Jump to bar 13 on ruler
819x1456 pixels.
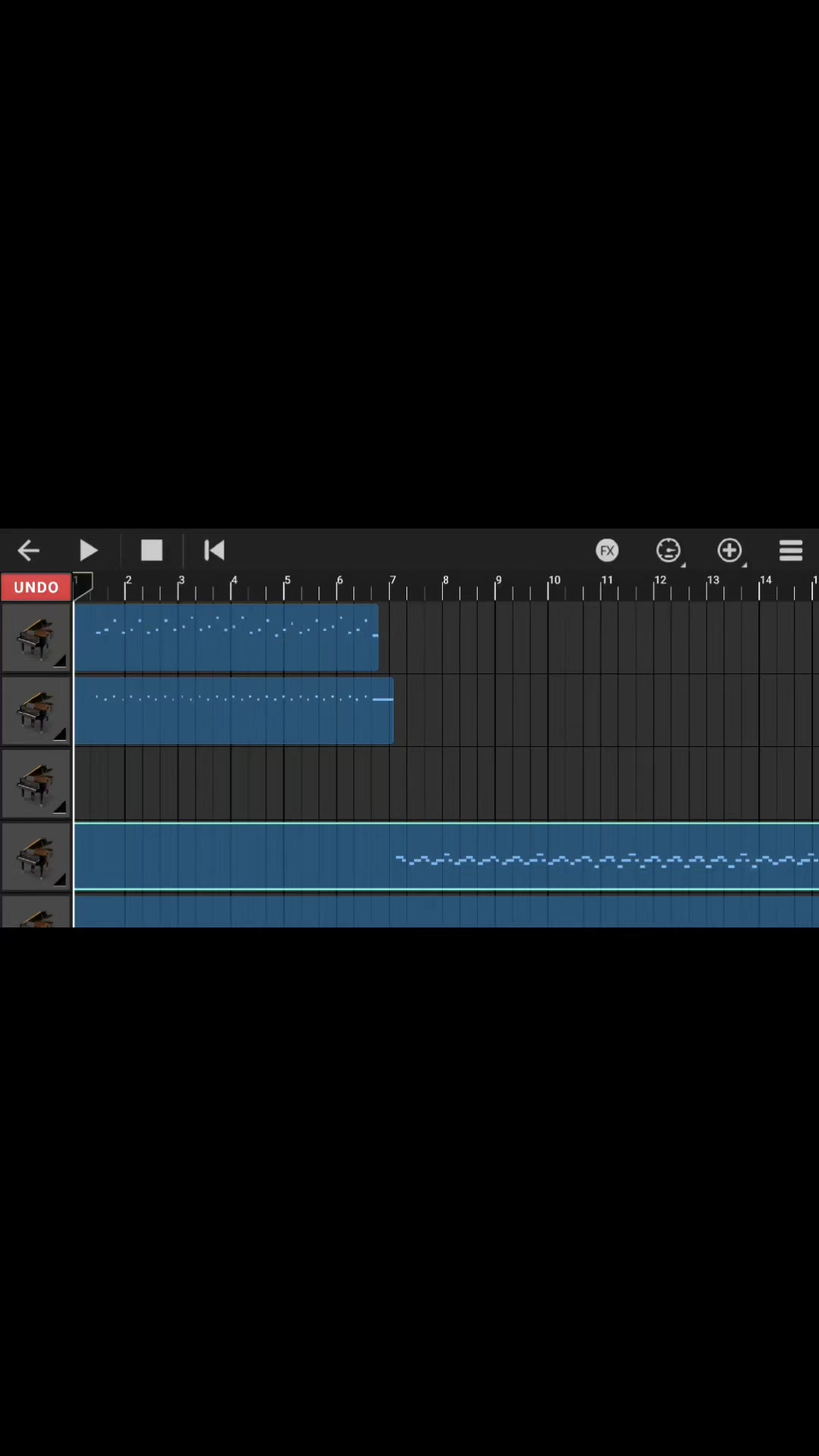point(714,580)
